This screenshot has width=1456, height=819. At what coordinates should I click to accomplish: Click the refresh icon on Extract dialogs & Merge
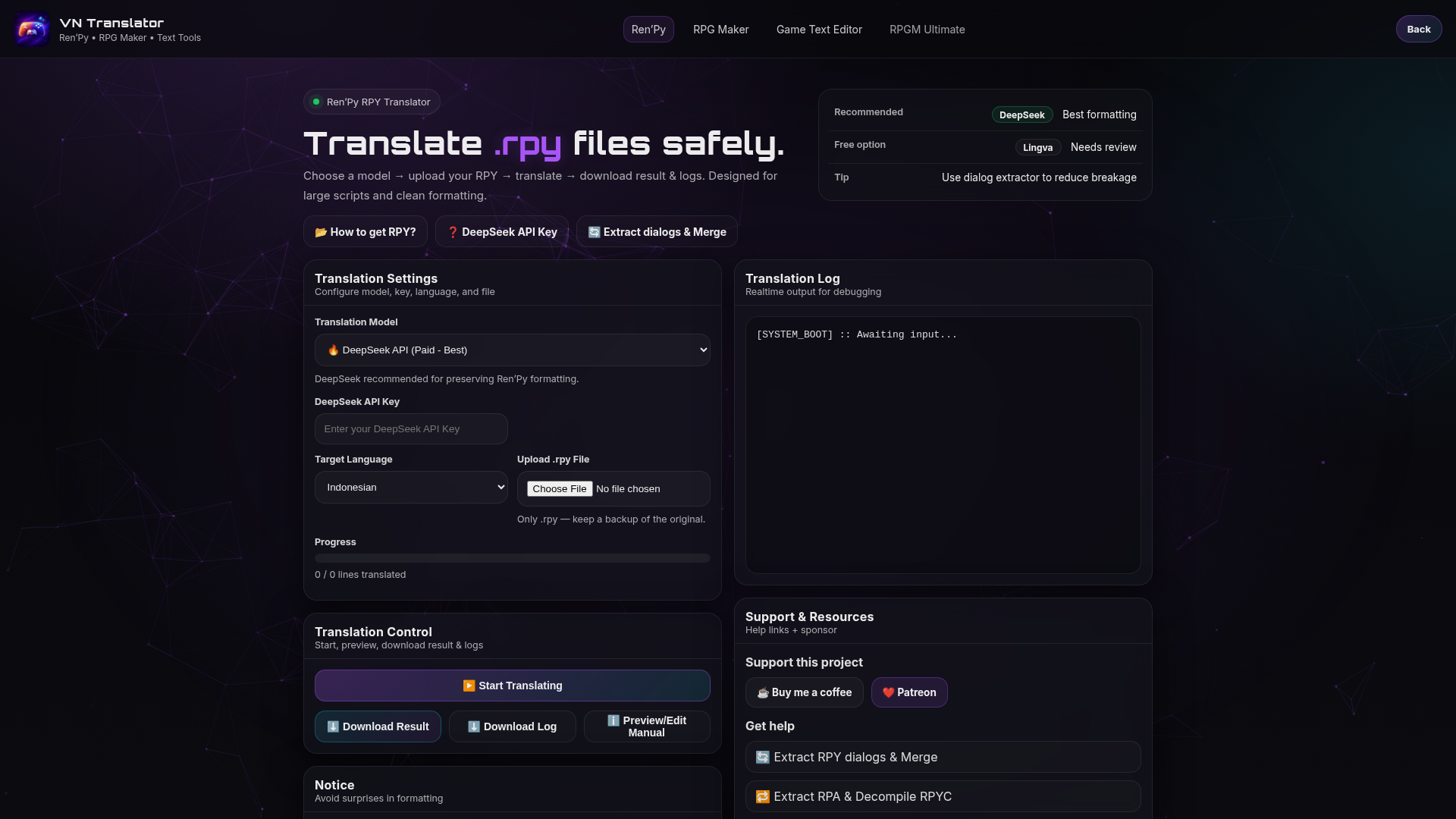[594, 232]
